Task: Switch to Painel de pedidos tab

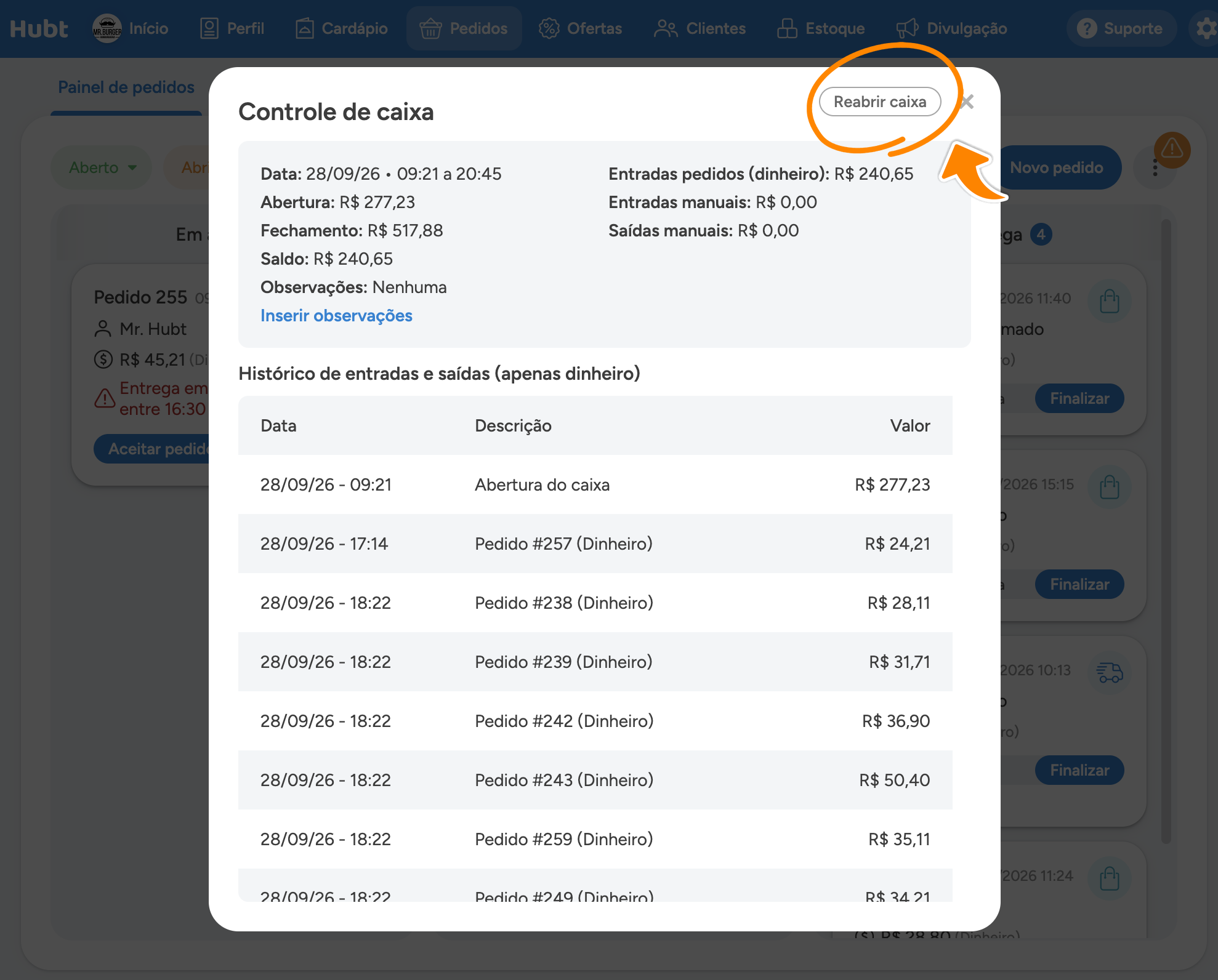Action: click(126, 87)
